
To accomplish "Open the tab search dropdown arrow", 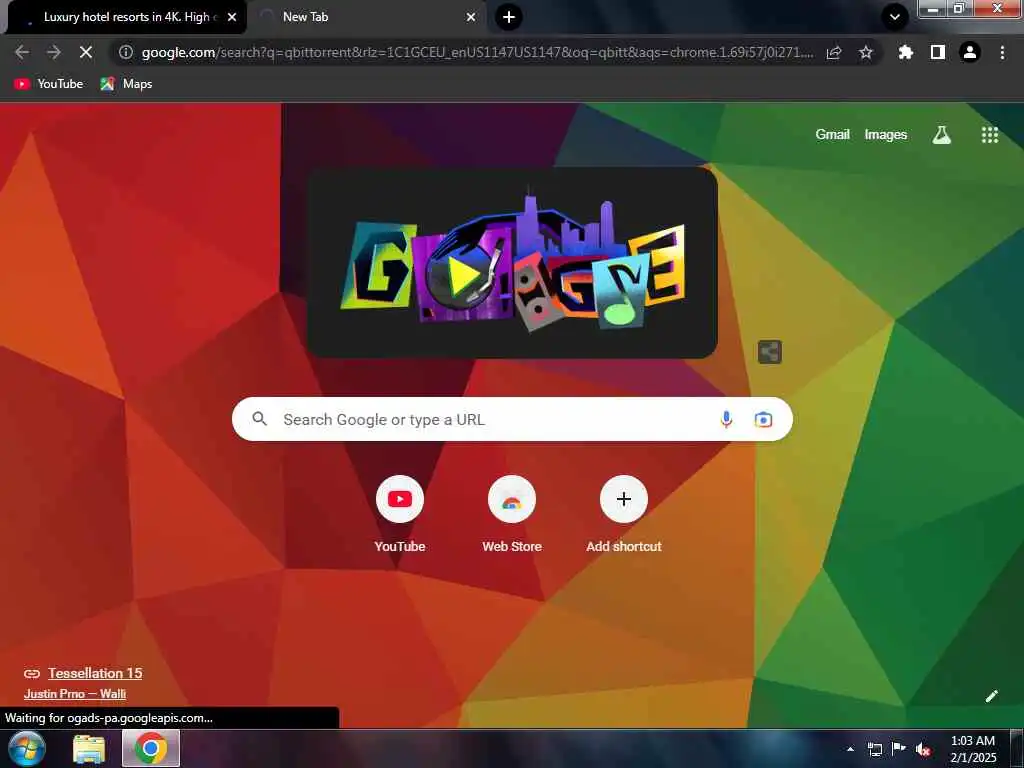I will [895, 17].
